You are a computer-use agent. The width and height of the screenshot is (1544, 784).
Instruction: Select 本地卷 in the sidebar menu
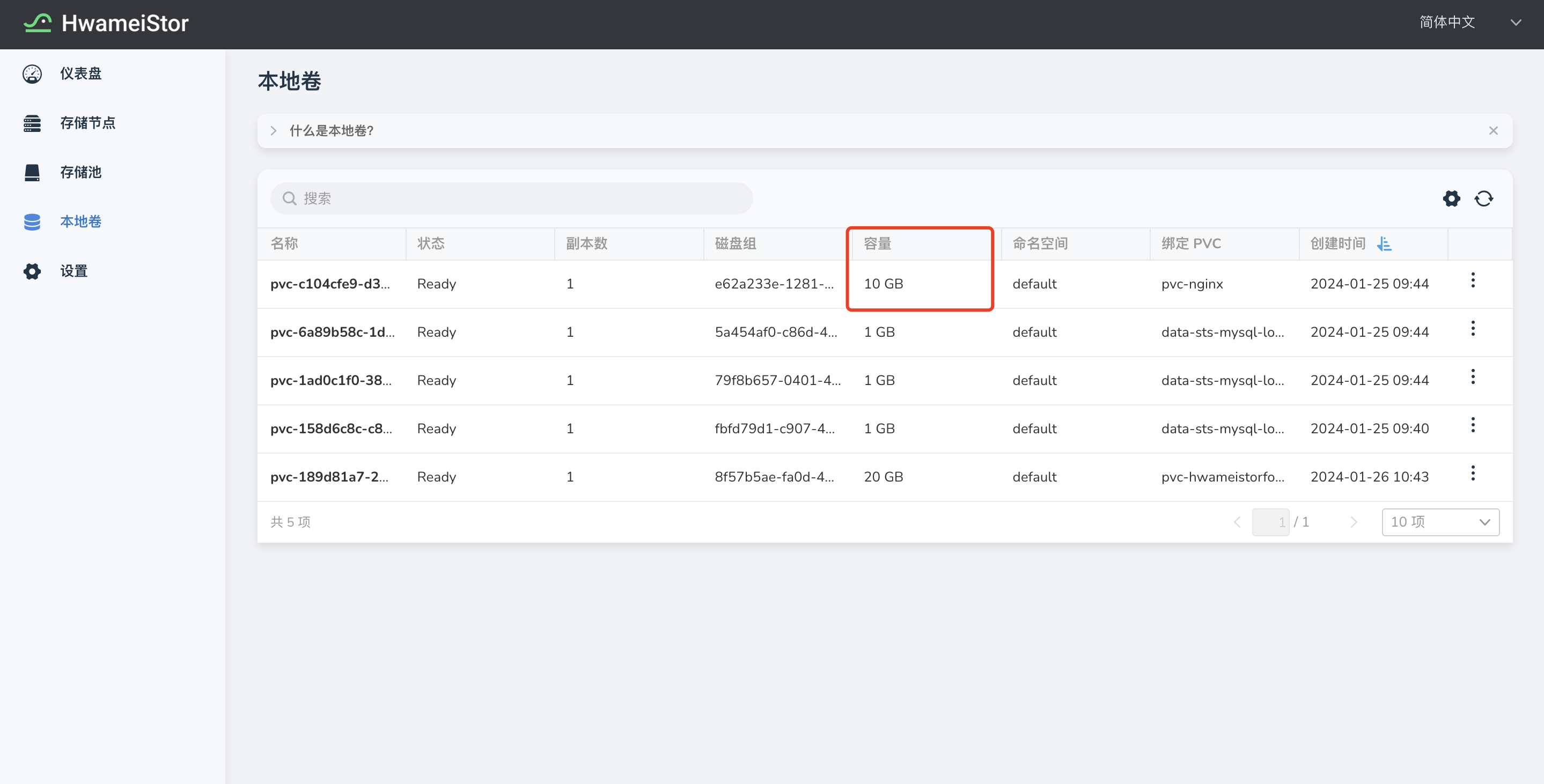[x=80, y=221]
